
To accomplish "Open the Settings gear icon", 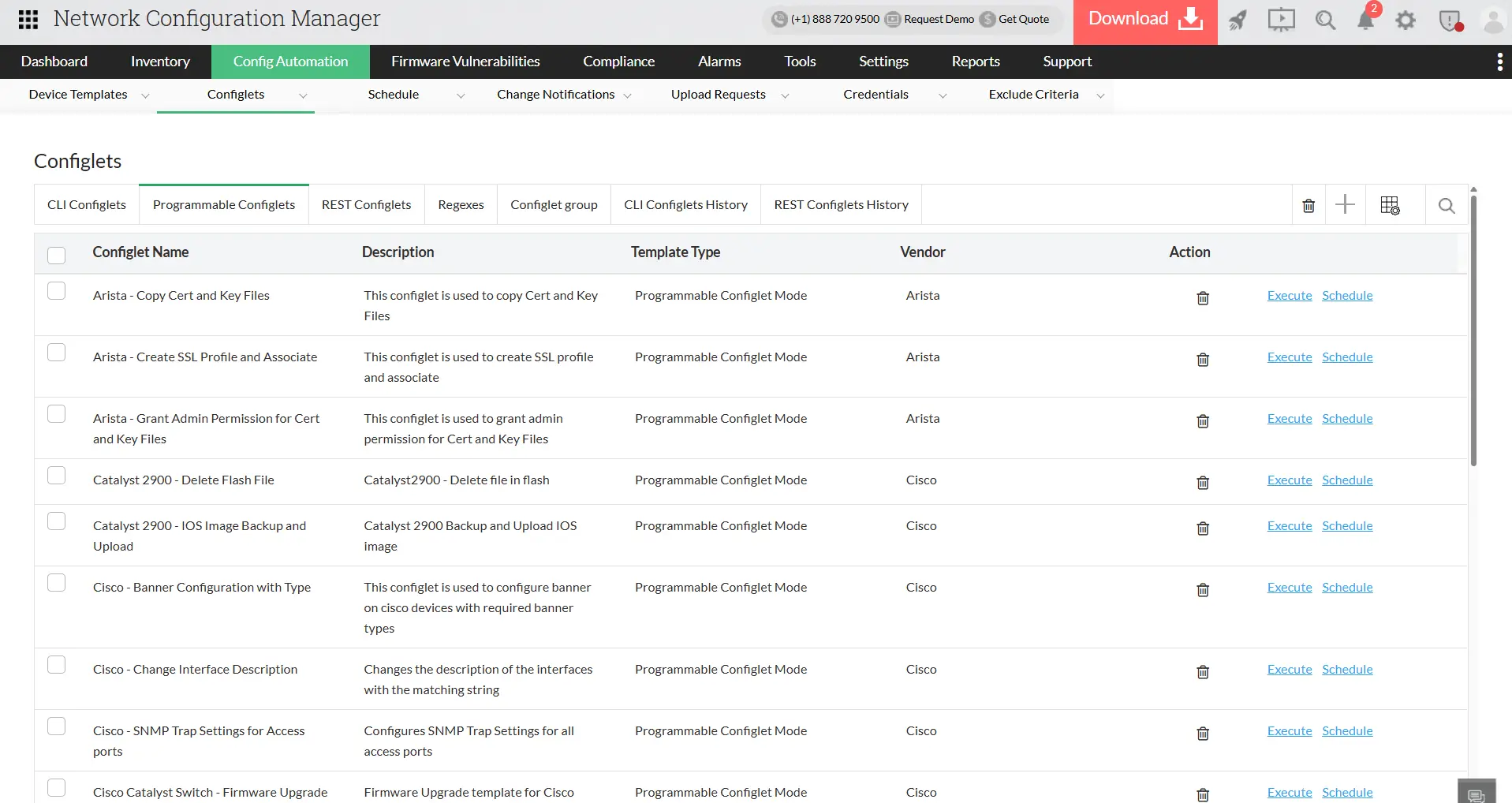I will pos(1406,21).
